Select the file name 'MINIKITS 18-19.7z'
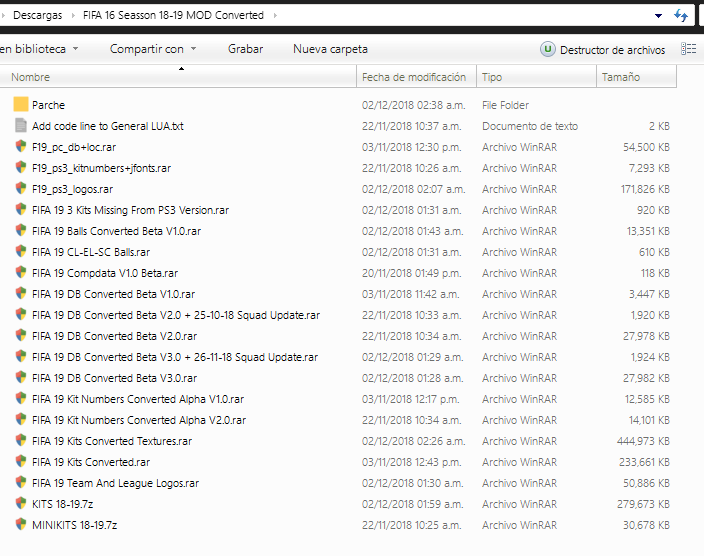The height and width of the screenshot is (556, 704). (x=75, y=525)
